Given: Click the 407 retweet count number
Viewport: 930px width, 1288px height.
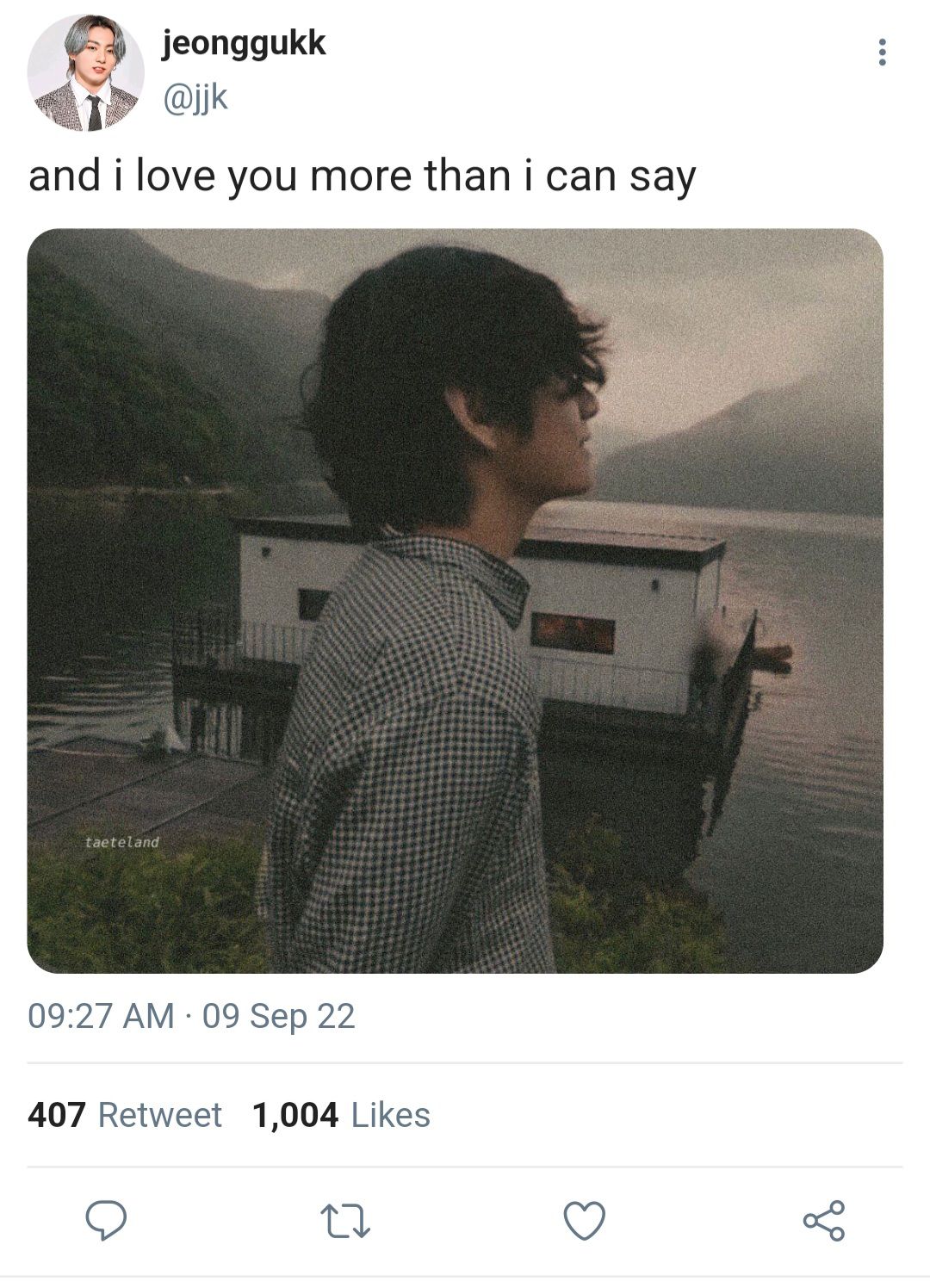Looking at the screenshot, I should tap(57, 1115).
